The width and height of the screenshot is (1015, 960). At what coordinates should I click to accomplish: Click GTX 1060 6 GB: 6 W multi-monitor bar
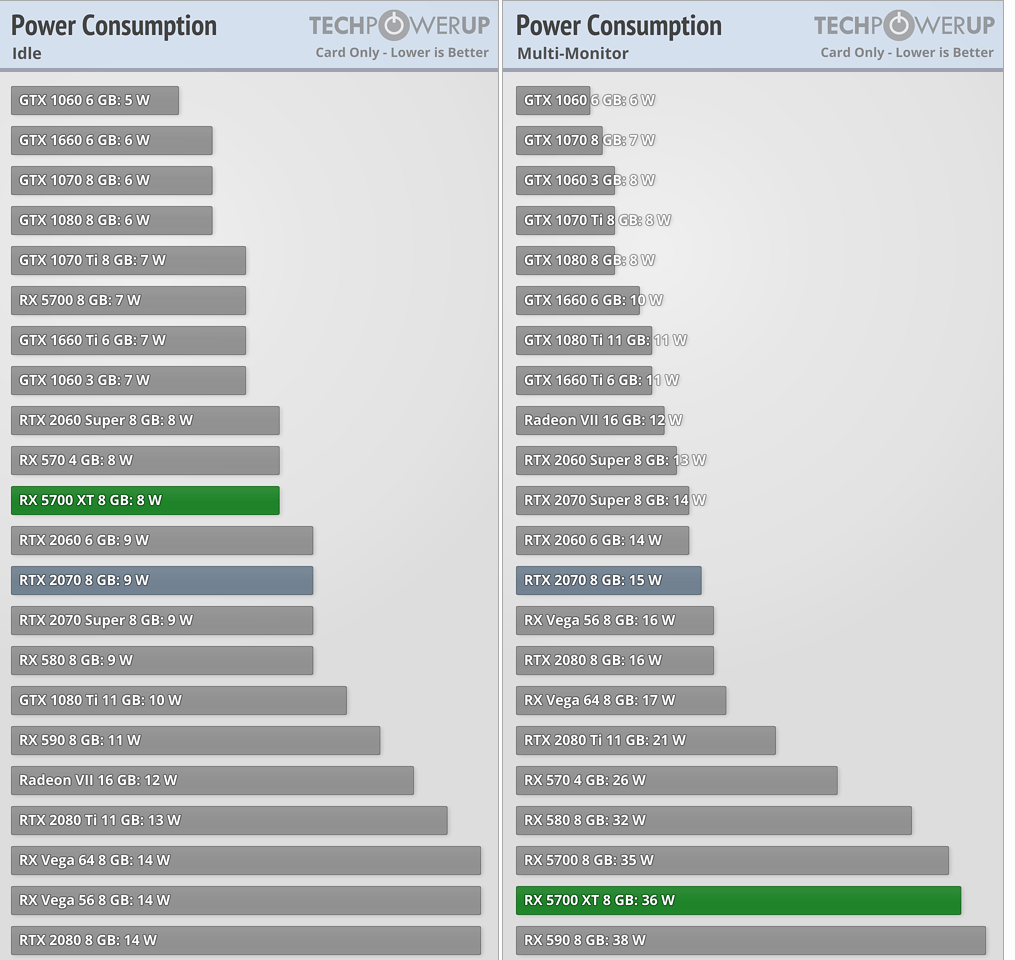pyautogui.click(x=553, y=100)
